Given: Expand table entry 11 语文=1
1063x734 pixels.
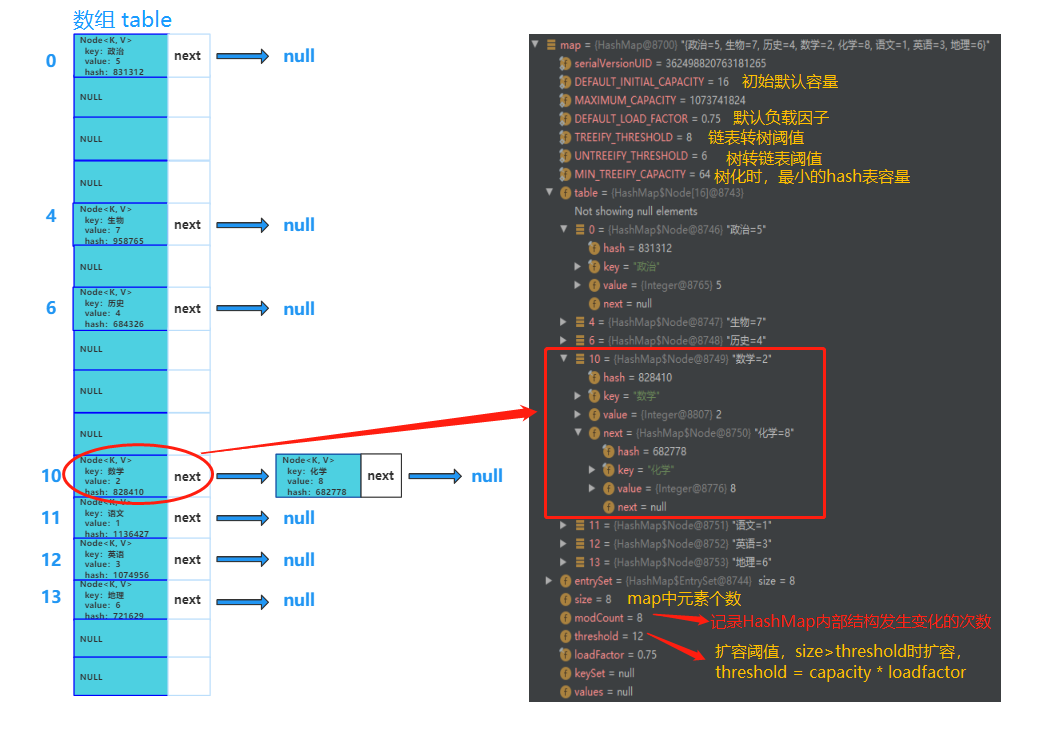Looking at the screenshot, I should click(x=564, y=525).
